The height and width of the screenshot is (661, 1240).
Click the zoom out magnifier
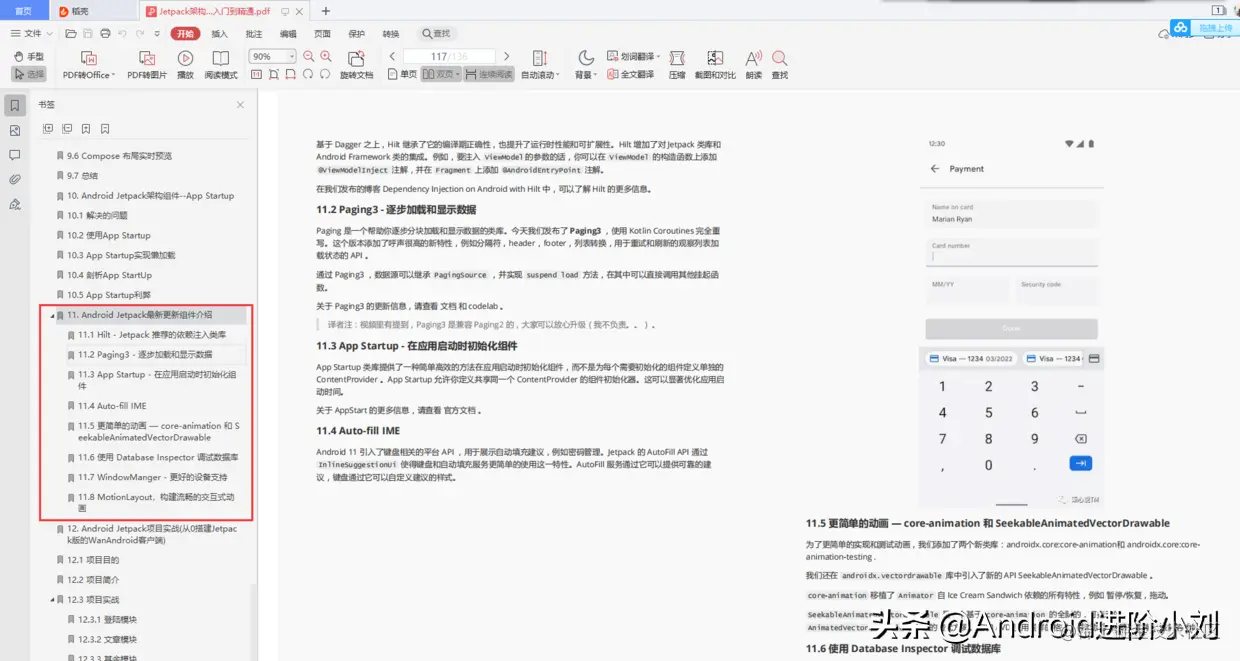(309, 57)
